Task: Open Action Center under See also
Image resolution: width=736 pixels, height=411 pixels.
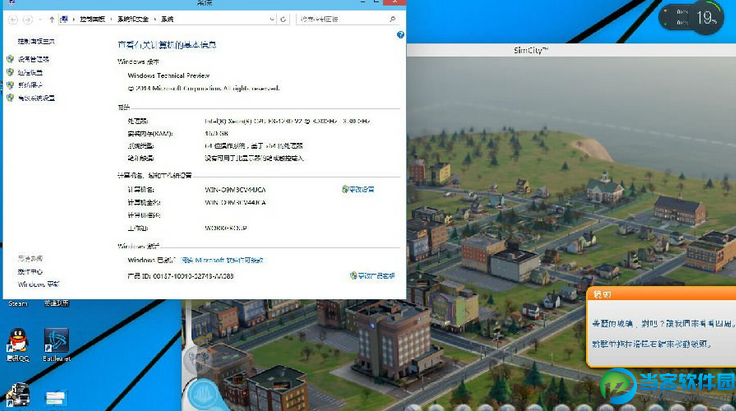Action: point(30,272)
